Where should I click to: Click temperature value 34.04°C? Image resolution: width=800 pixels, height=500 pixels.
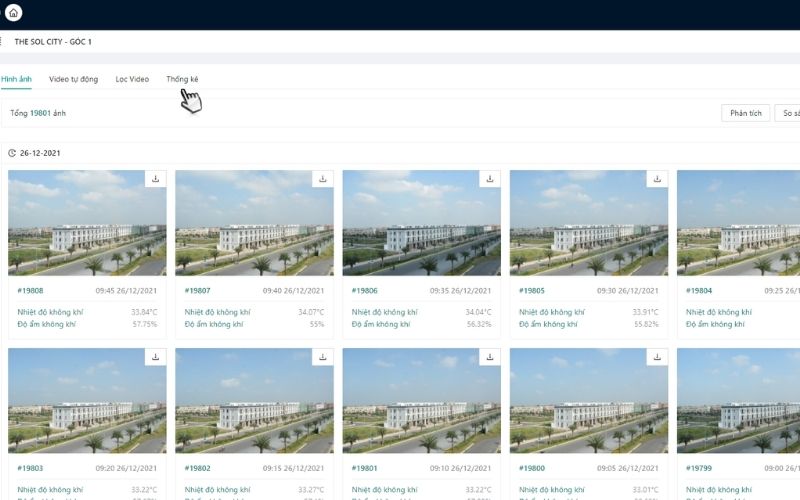pos(479,312)
